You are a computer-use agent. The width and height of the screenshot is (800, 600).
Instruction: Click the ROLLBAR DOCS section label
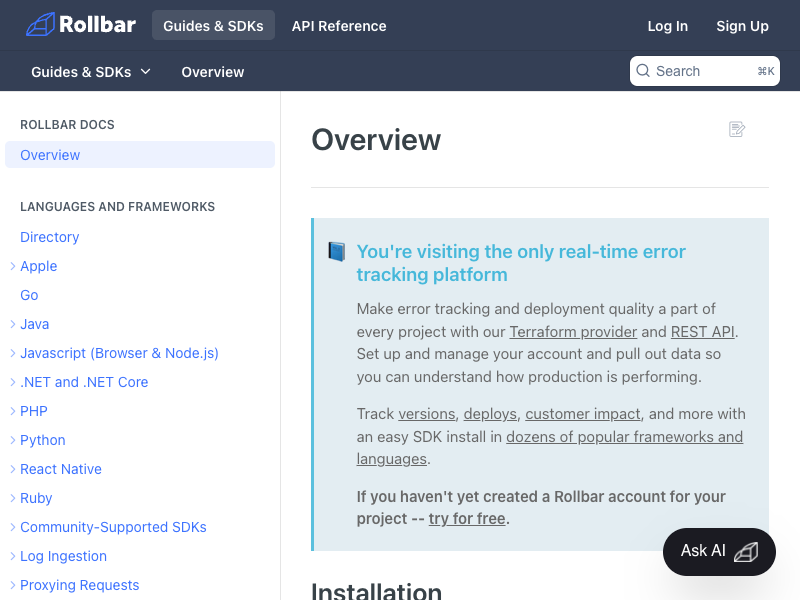(67, 124)
